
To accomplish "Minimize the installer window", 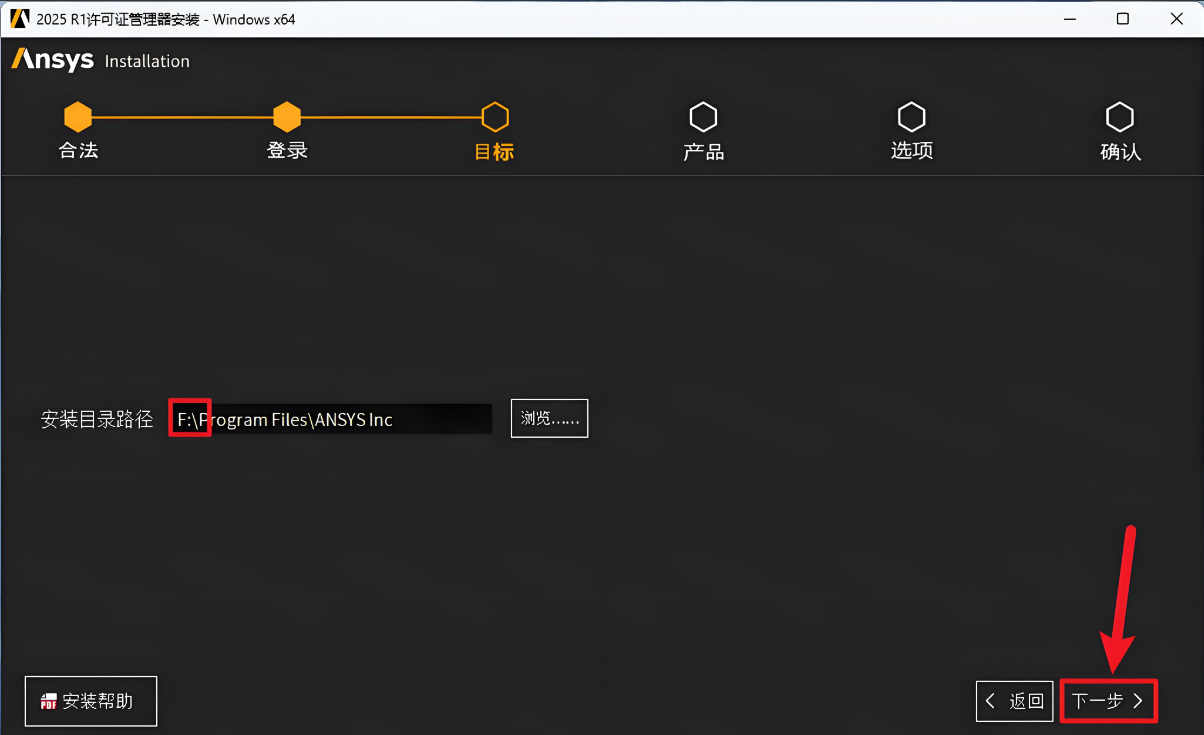I will click(x=1068, y=18).
